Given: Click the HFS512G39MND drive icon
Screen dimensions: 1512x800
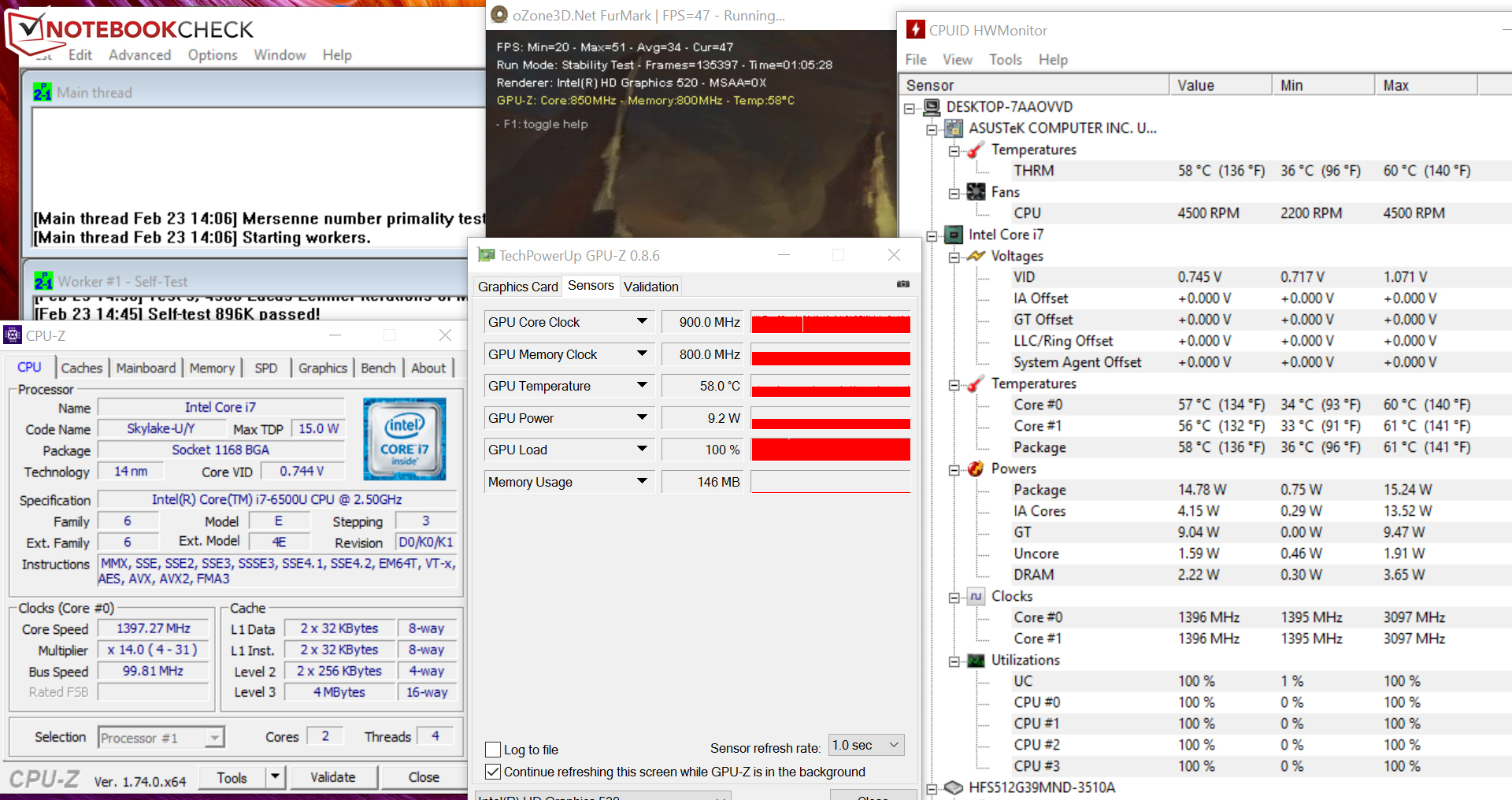Looking at the screenshot, I should (954, 787).
